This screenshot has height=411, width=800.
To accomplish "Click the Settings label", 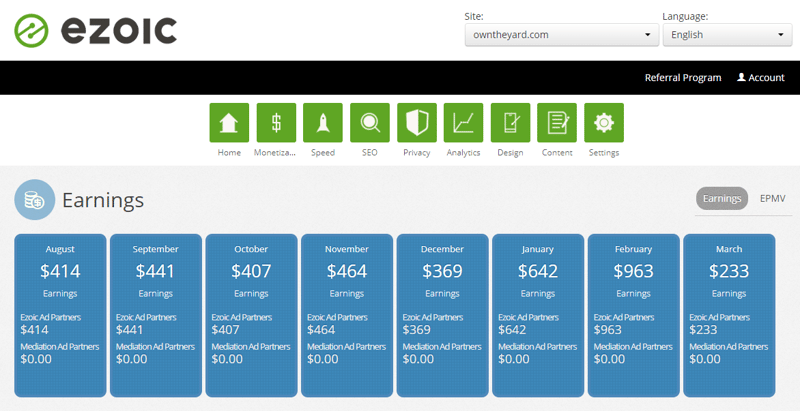I will pos(604,152).
